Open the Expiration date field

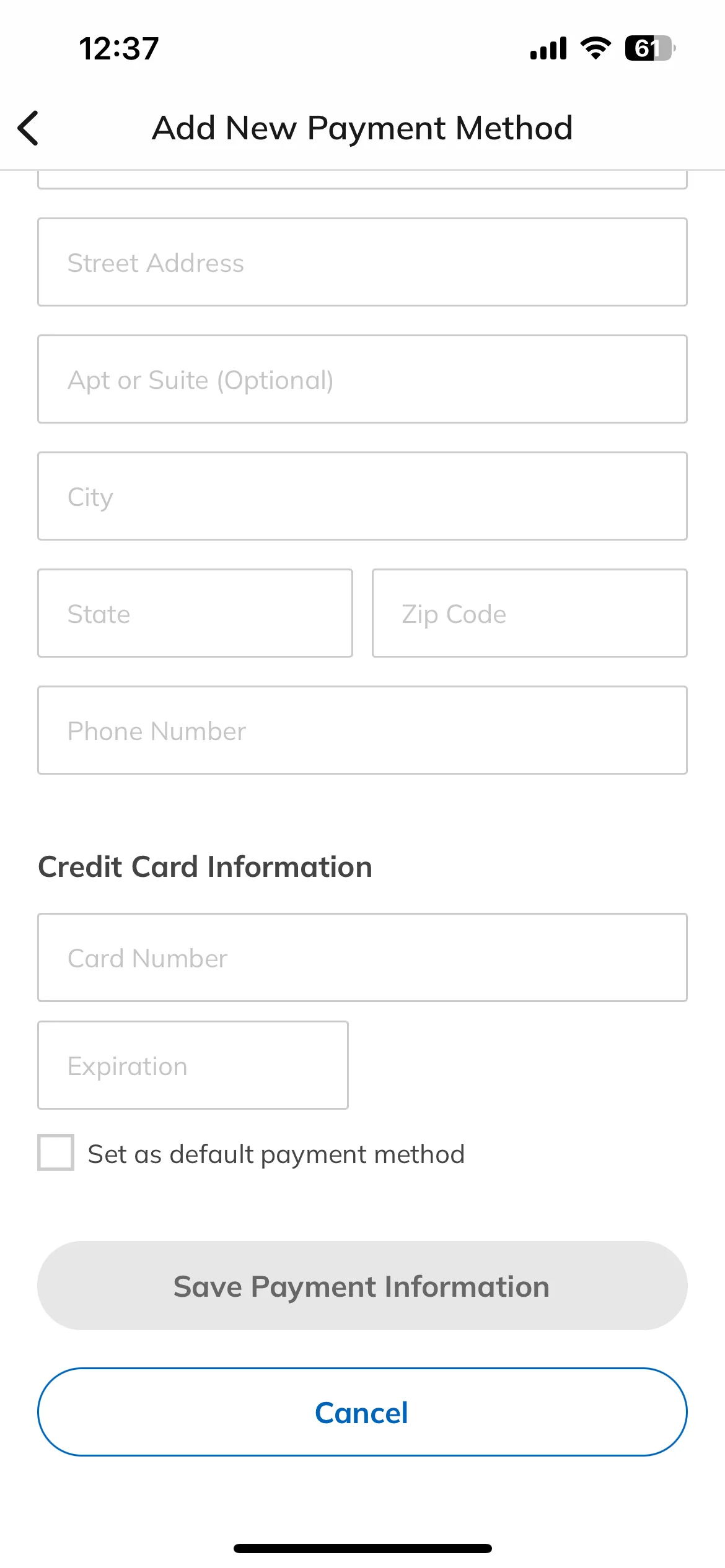click(193, 1065)
